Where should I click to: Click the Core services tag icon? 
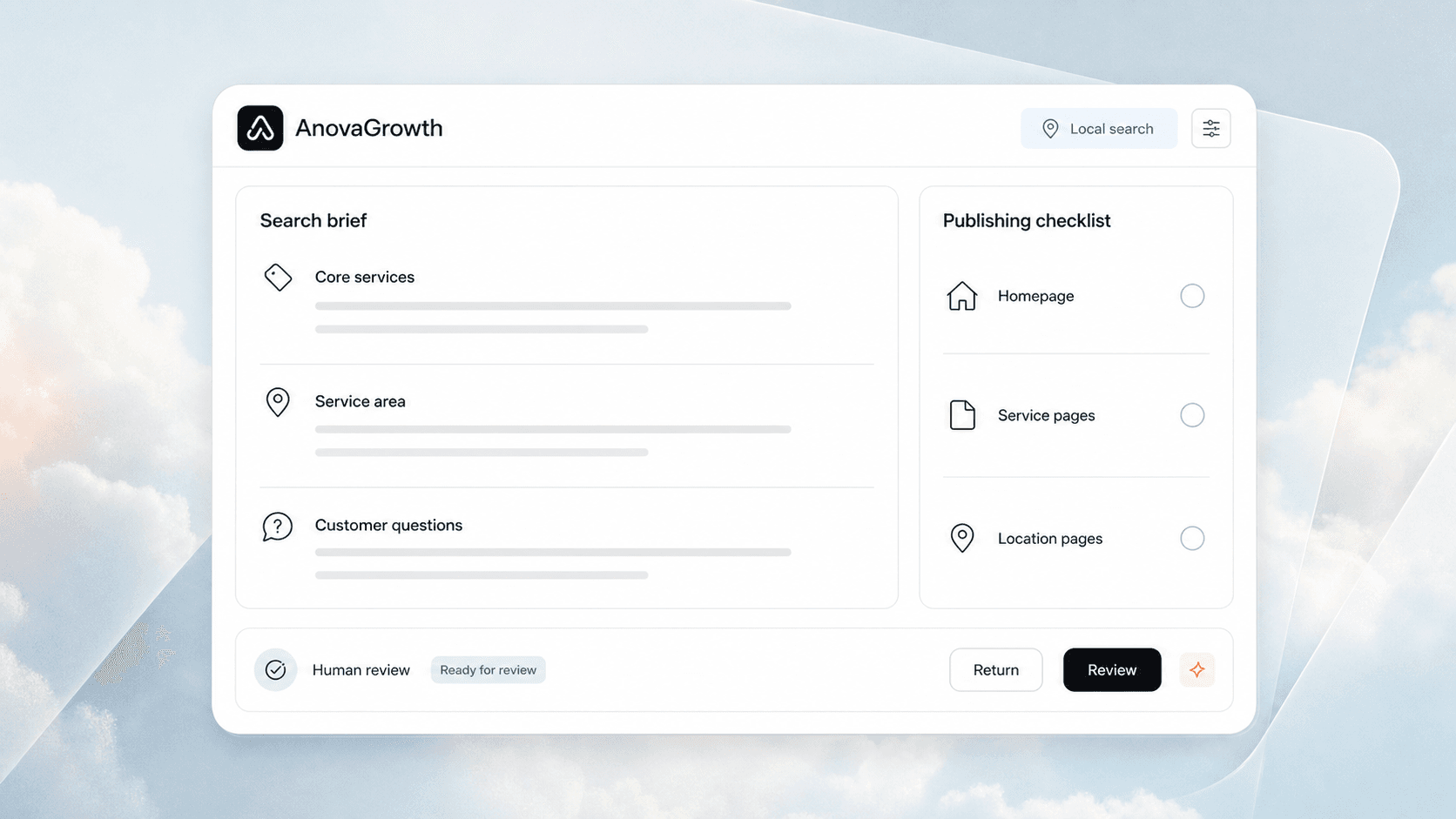[278, 277]
